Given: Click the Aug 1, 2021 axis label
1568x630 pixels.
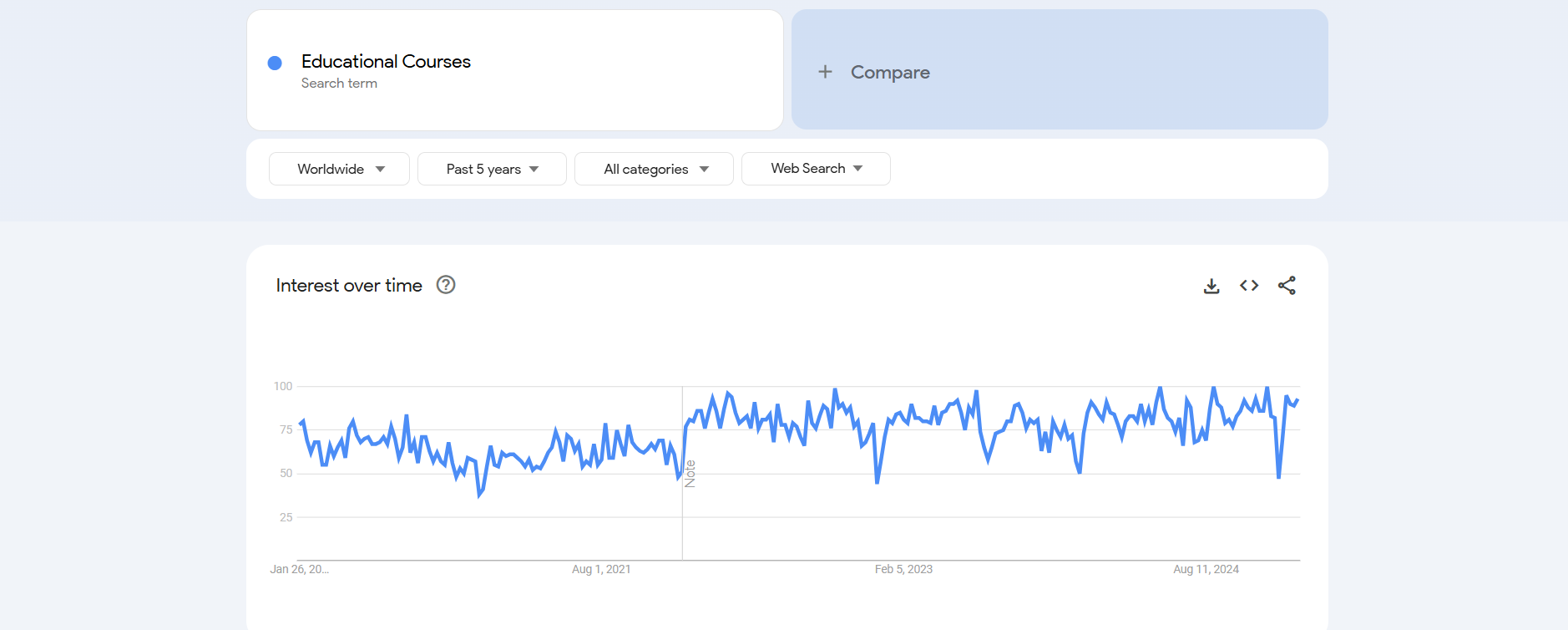Looking at the screenshot, I should [601, 569].
